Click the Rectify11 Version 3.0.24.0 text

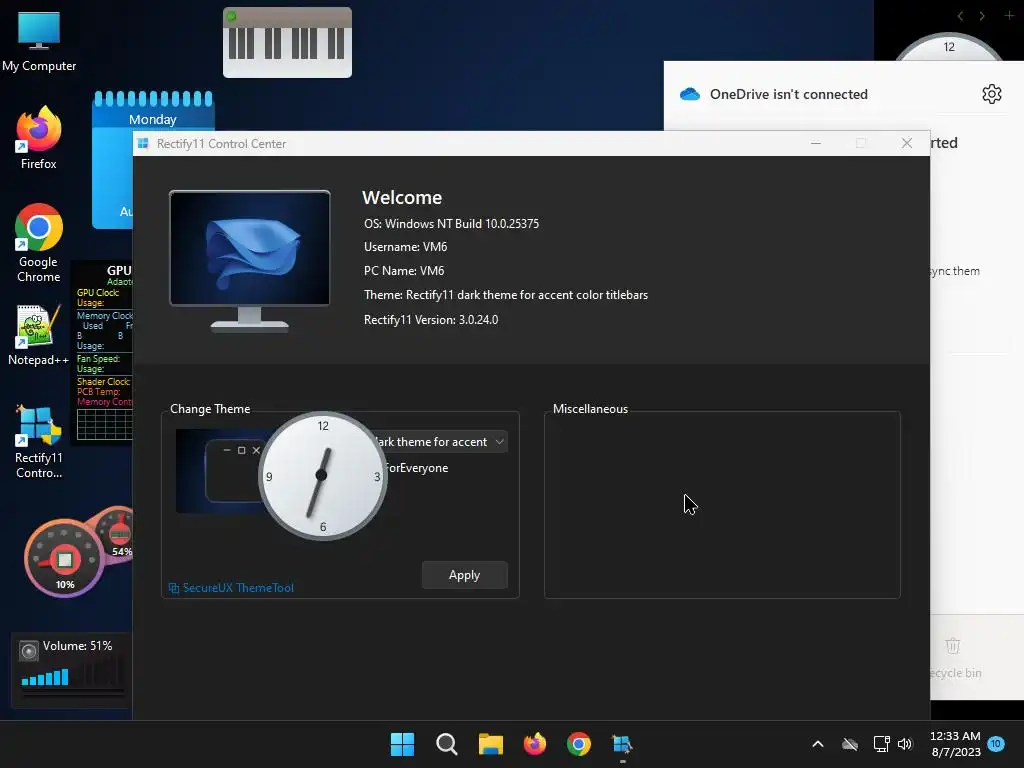[431, 320]
